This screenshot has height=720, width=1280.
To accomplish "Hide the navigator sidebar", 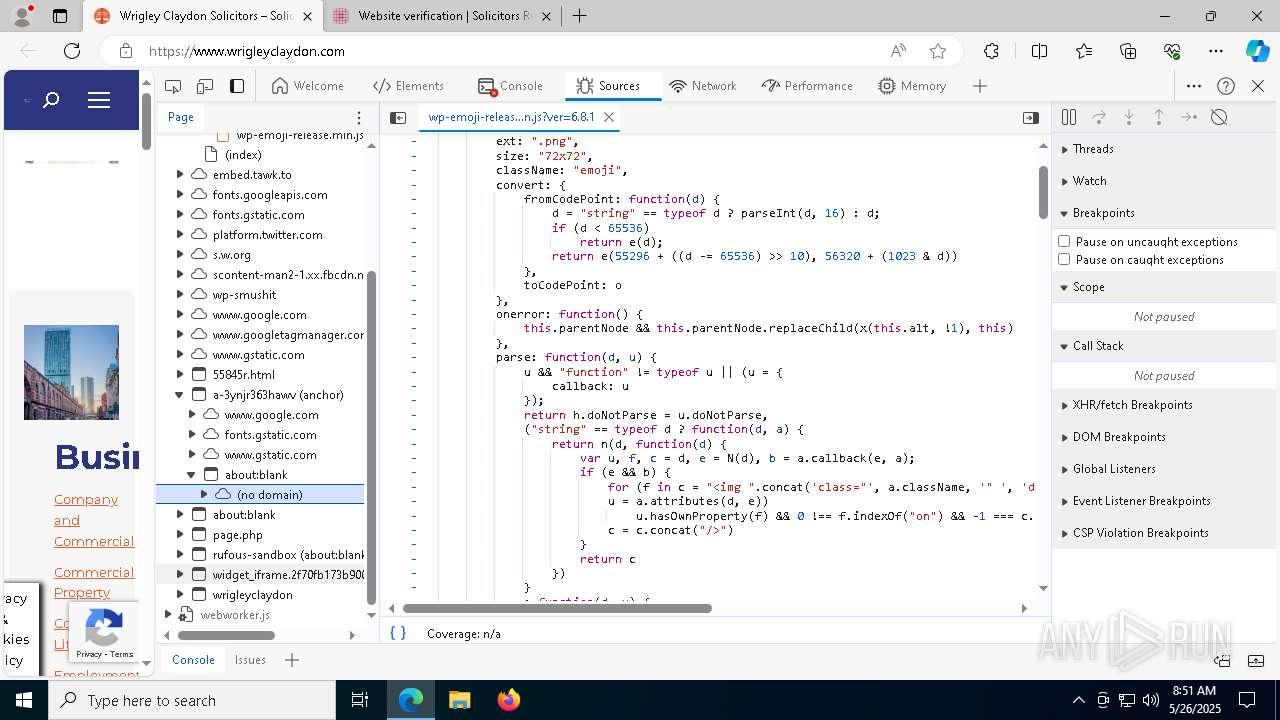I will point(398,118).
